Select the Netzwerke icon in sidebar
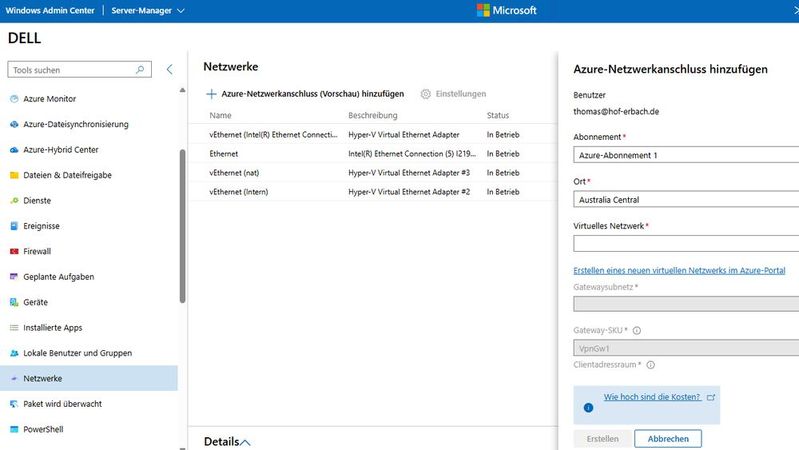The height and width of the screenshot is (450, 799). click(x=14, y=379)
